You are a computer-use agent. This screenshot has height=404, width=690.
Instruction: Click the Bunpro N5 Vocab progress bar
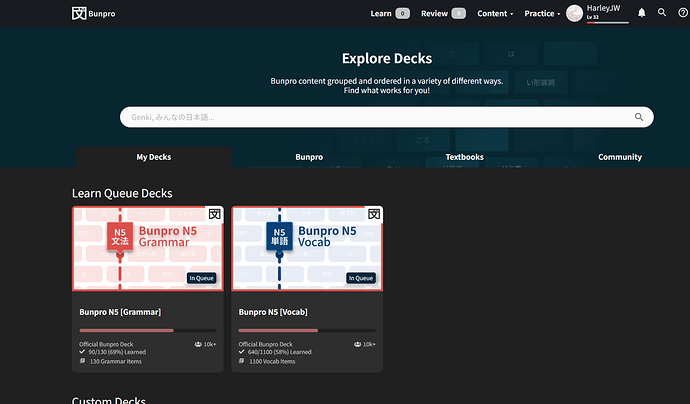point(307,330)
